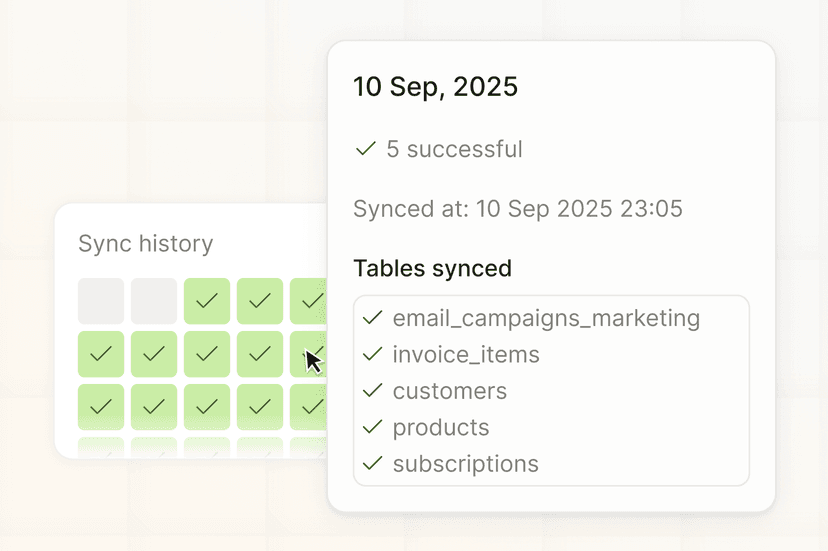Click the second gray empty sync cell

[x=154, y=301]
